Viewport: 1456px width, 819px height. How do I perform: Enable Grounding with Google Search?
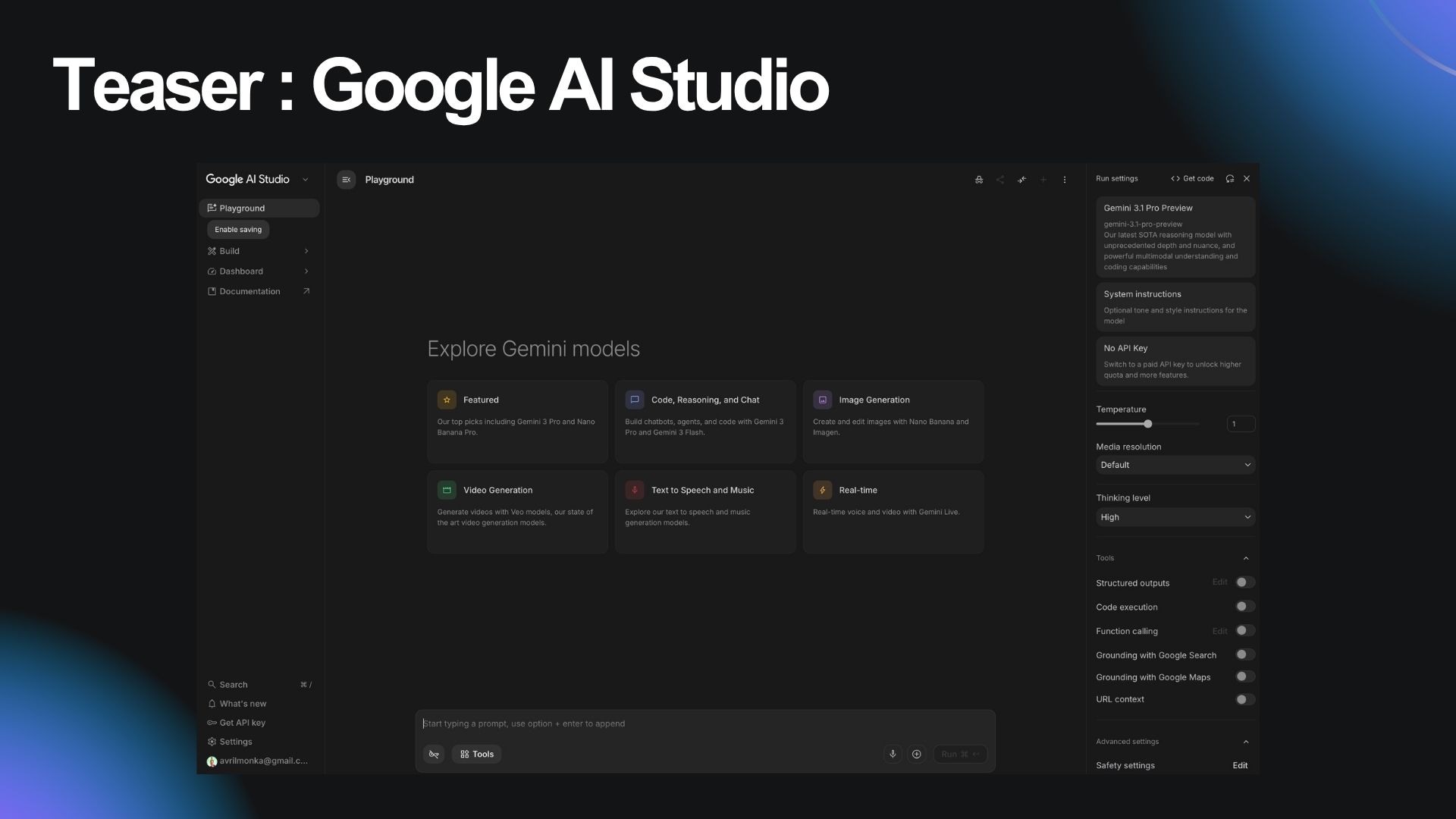[x=1244, y=654]
